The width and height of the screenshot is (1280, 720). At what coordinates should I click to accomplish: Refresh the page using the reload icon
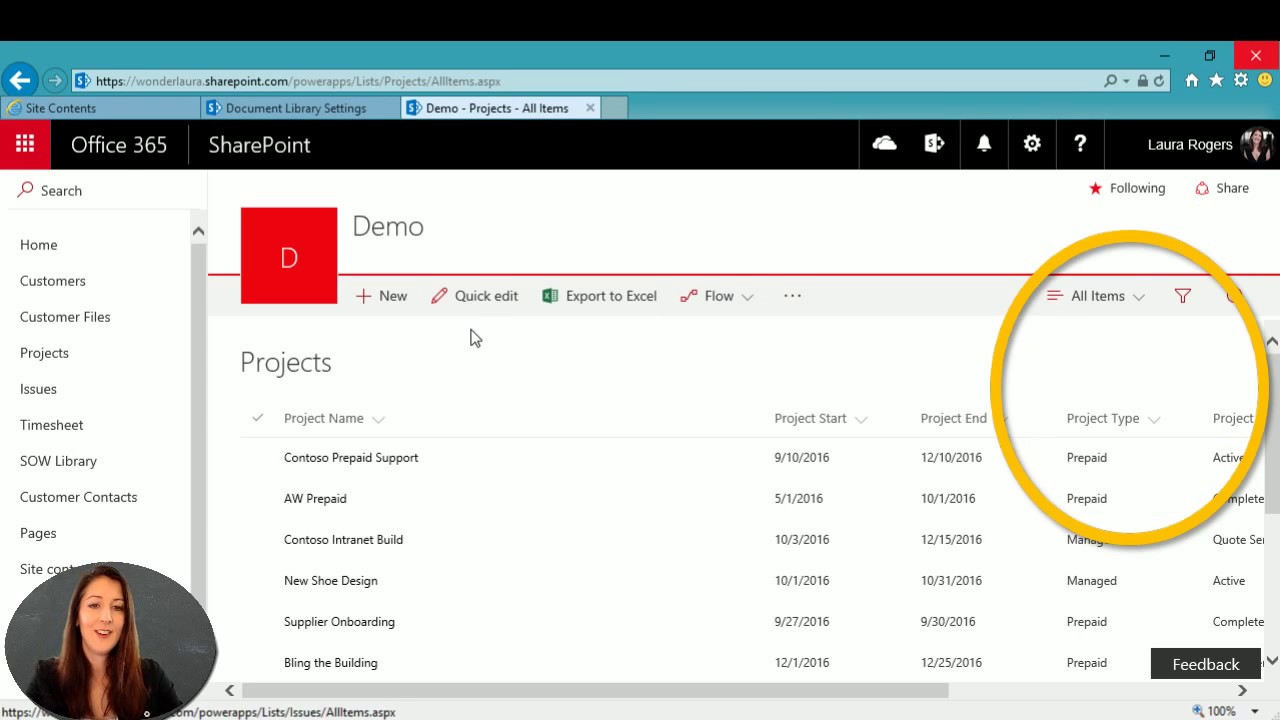coord(1159,81)
